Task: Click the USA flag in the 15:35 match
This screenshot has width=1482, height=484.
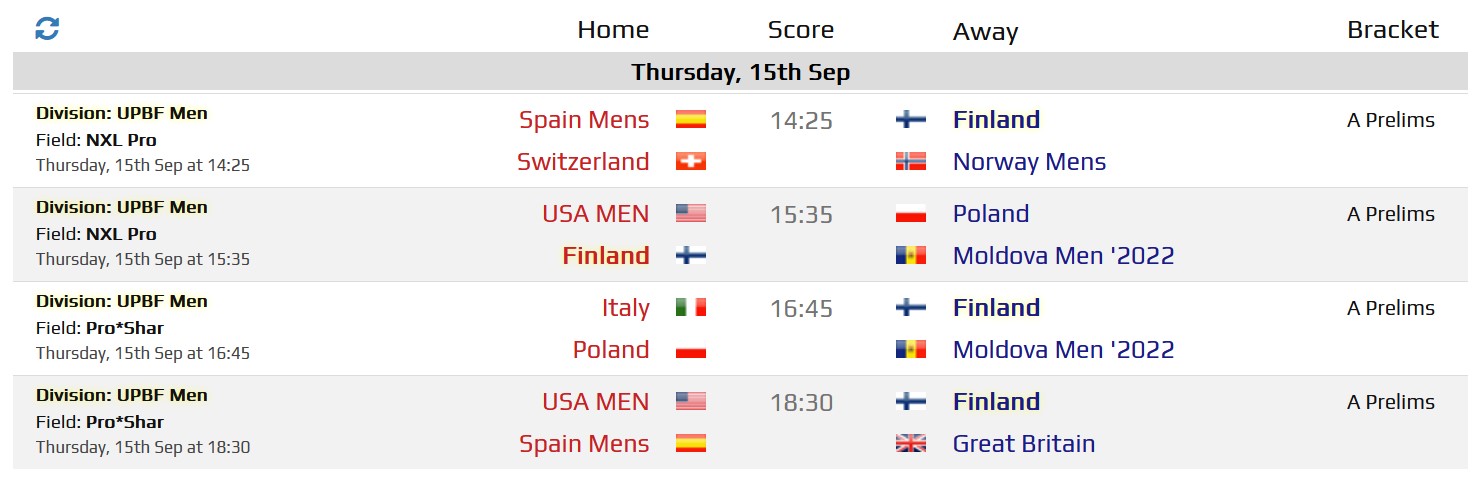Action: (691, 213)
